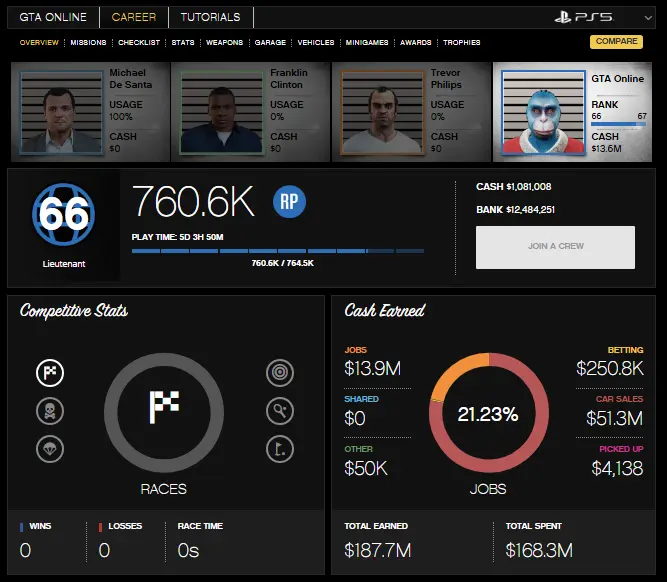The height and width of the screenshot is (582, 667).
Task: Select the Races checkered flag icon
Action: [x=50, y=374]
